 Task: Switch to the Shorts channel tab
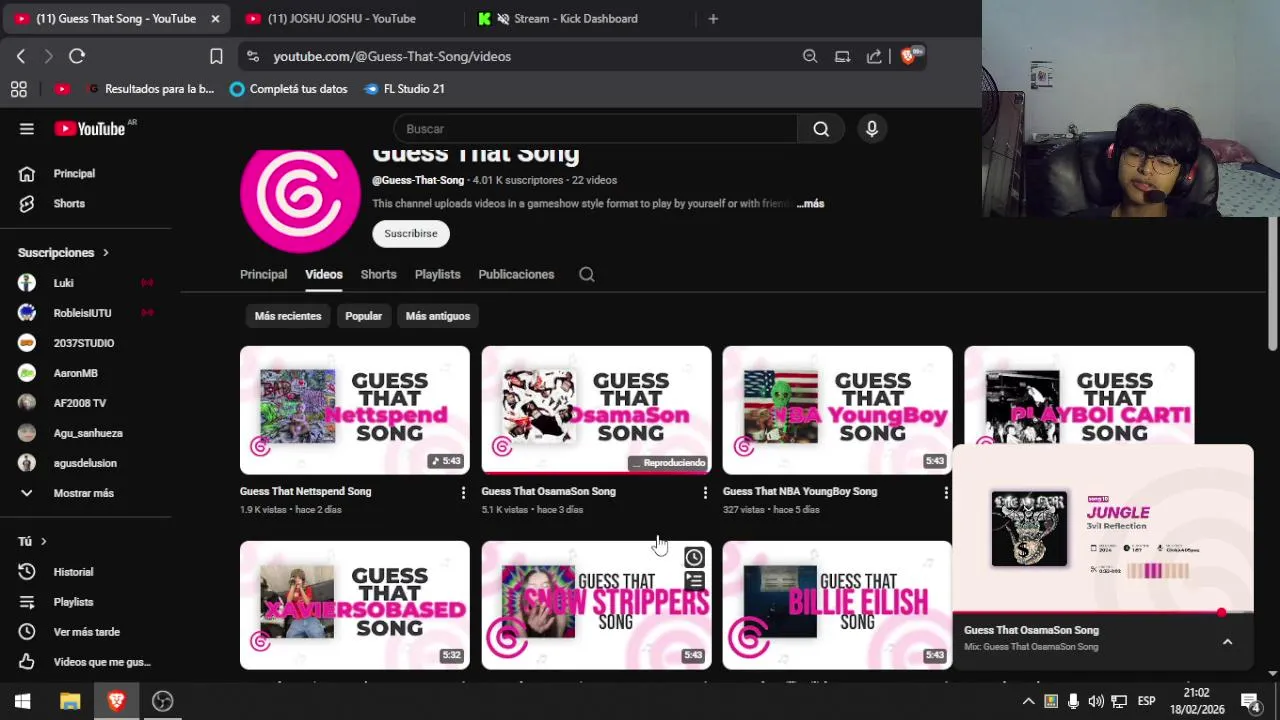[x=378, y=274]
